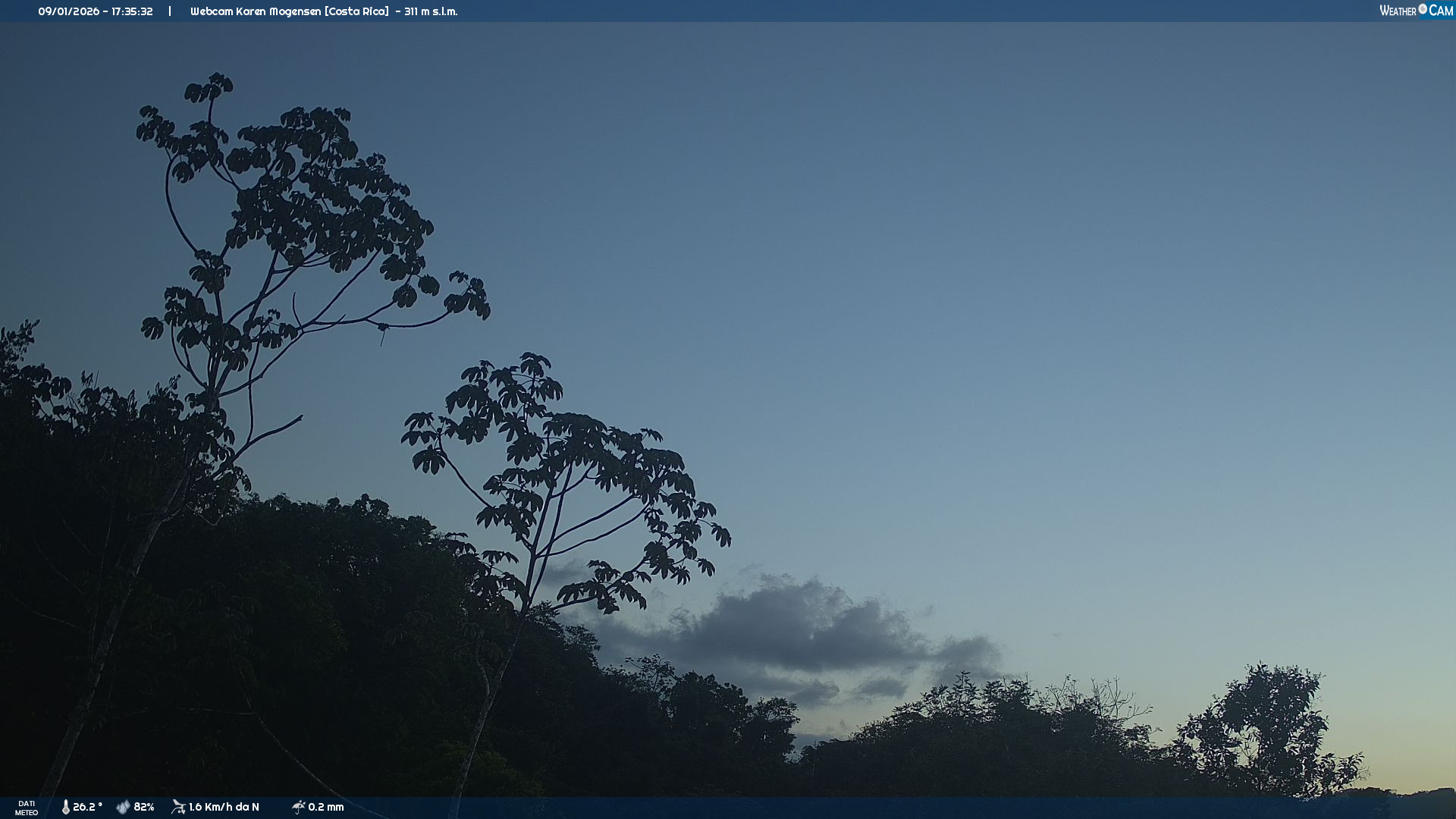Click the wind vane anemometer icon
Image resolution: width=1456 pixels, height=819 pixels.
(178, 807)
